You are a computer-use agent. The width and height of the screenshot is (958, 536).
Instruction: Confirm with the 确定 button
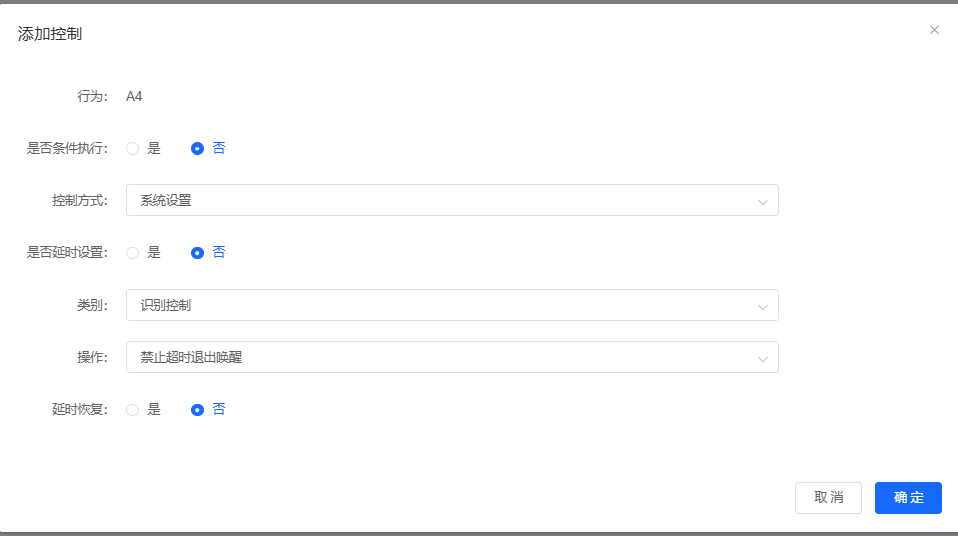tap(908, 498)
